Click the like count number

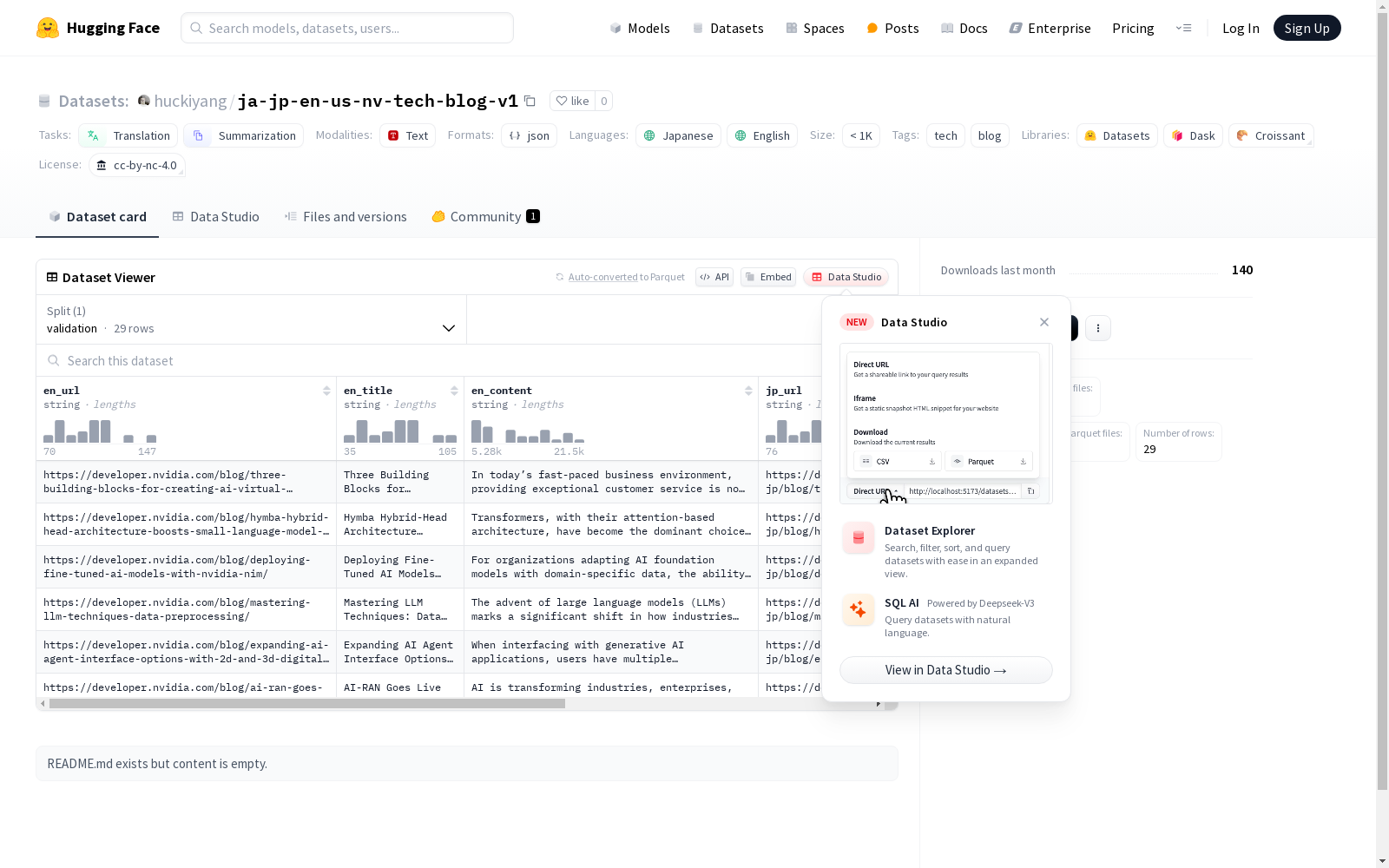604,101
